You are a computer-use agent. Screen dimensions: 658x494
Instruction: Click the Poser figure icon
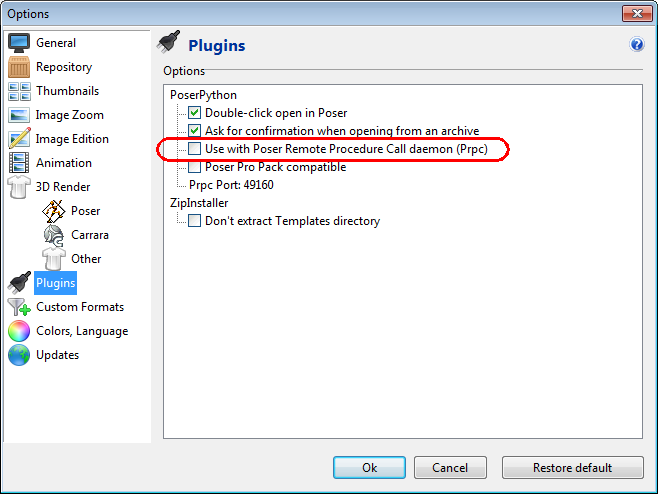click(54, 211)
